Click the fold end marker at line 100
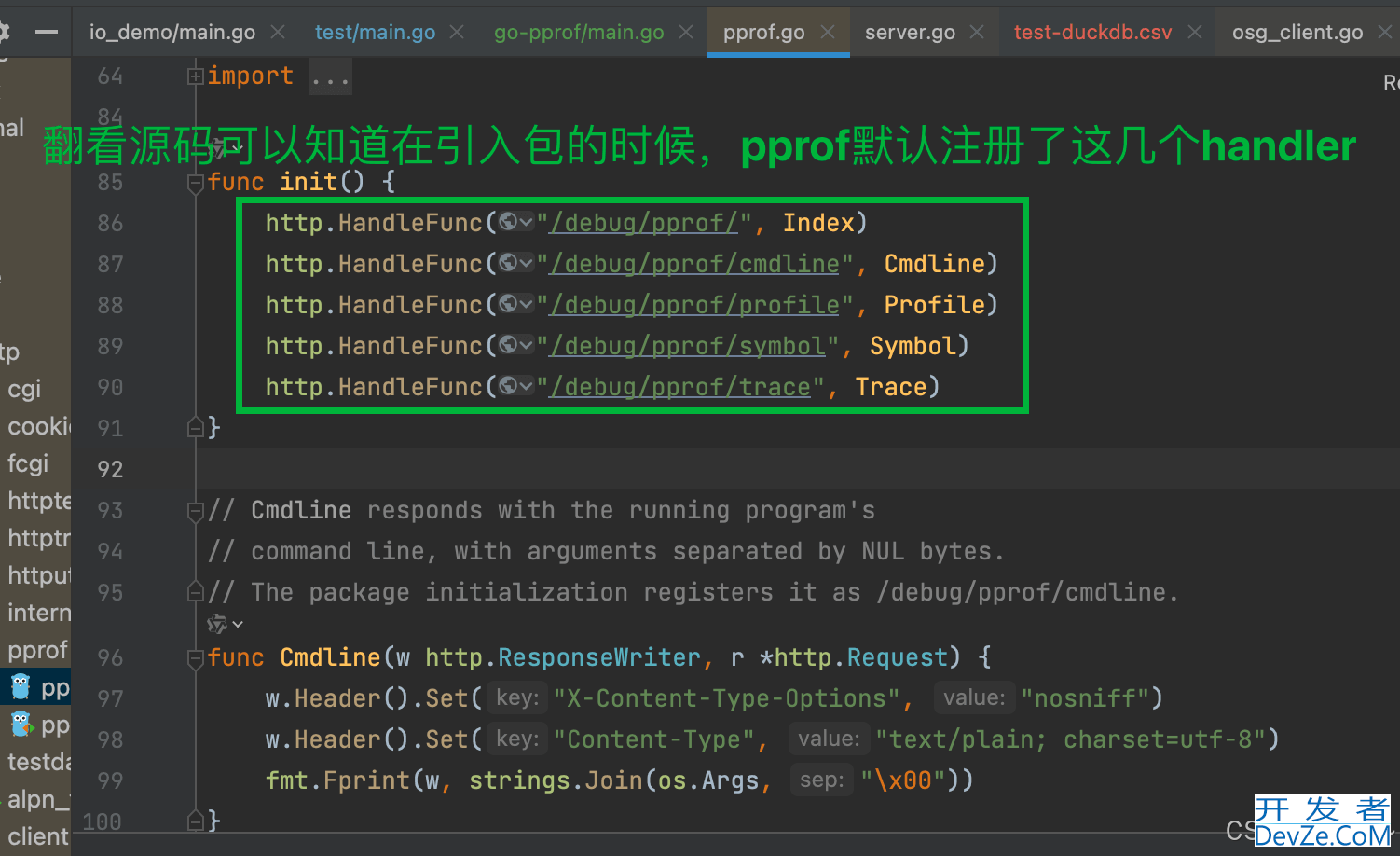Screen dimensions: 1400x856 pyautogui.click(x=196, y=821)
